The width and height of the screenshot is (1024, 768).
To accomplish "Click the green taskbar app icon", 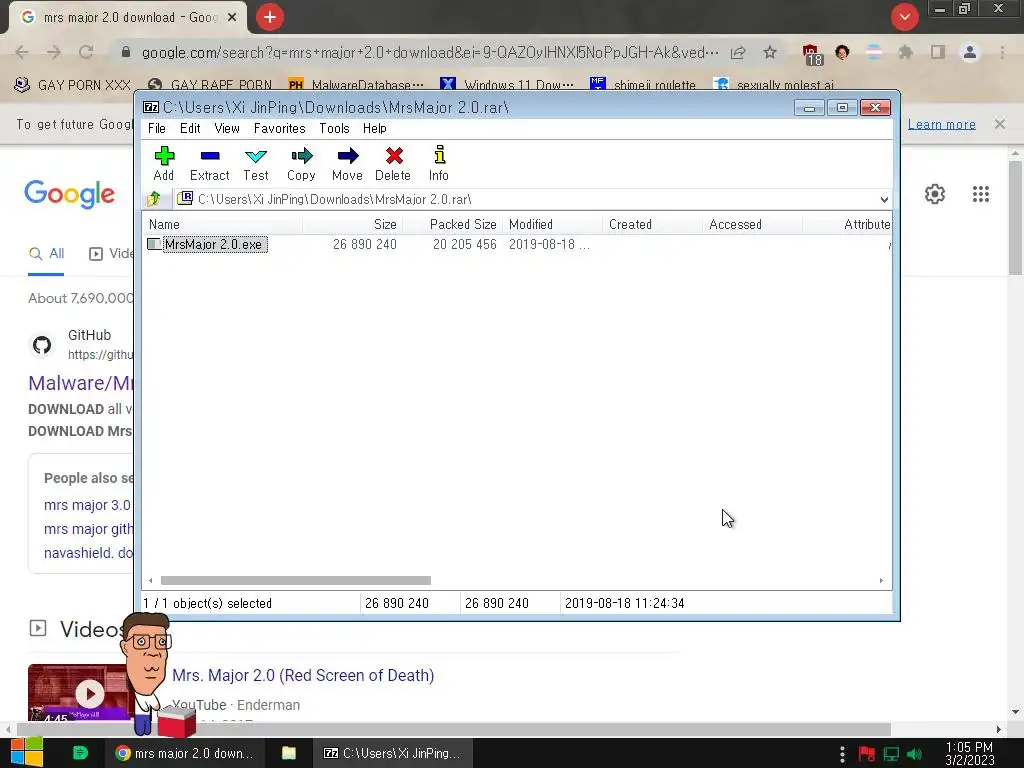I will pos(80,753).
